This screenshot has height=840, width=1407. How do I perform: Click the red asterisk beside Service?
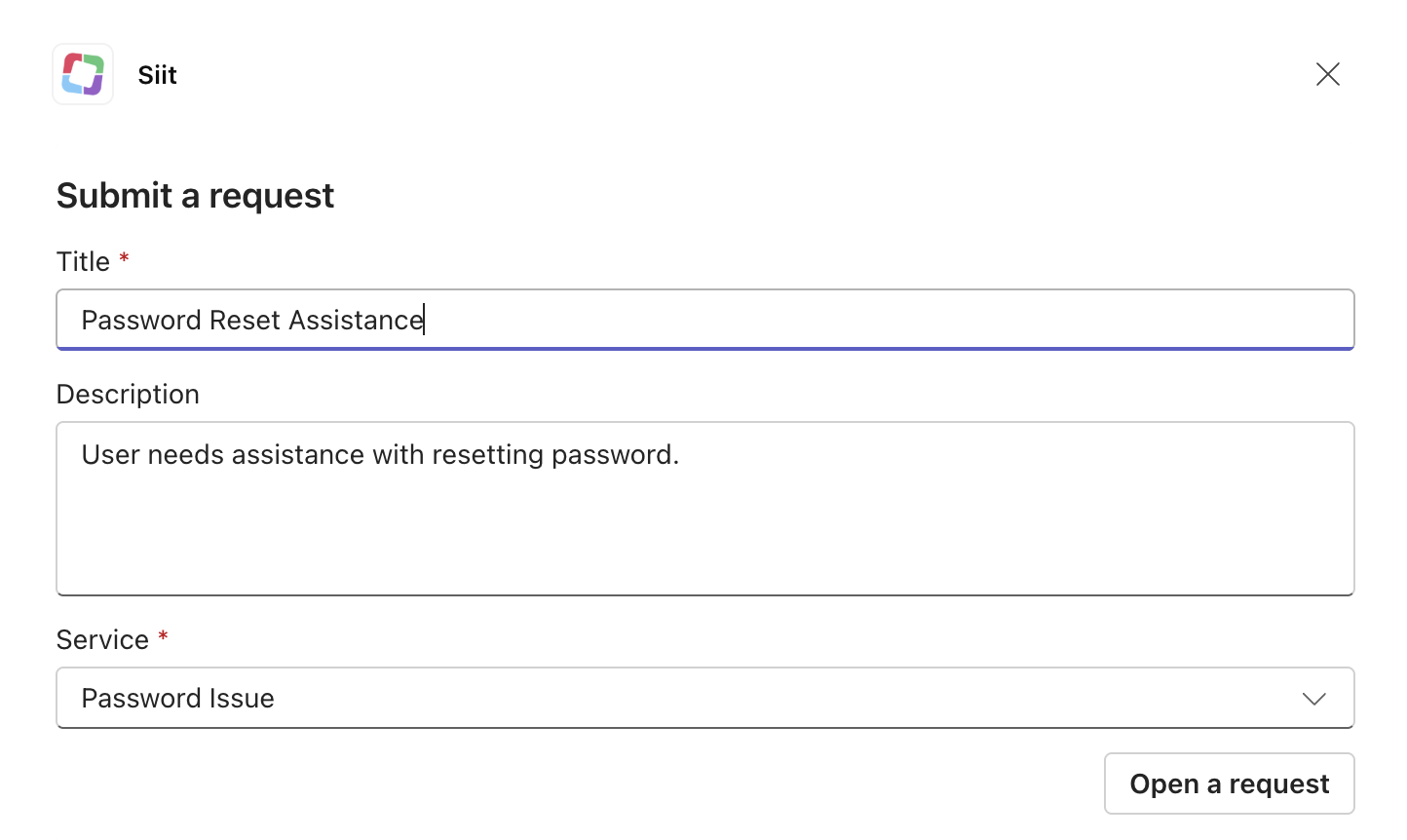coord(163,636)
